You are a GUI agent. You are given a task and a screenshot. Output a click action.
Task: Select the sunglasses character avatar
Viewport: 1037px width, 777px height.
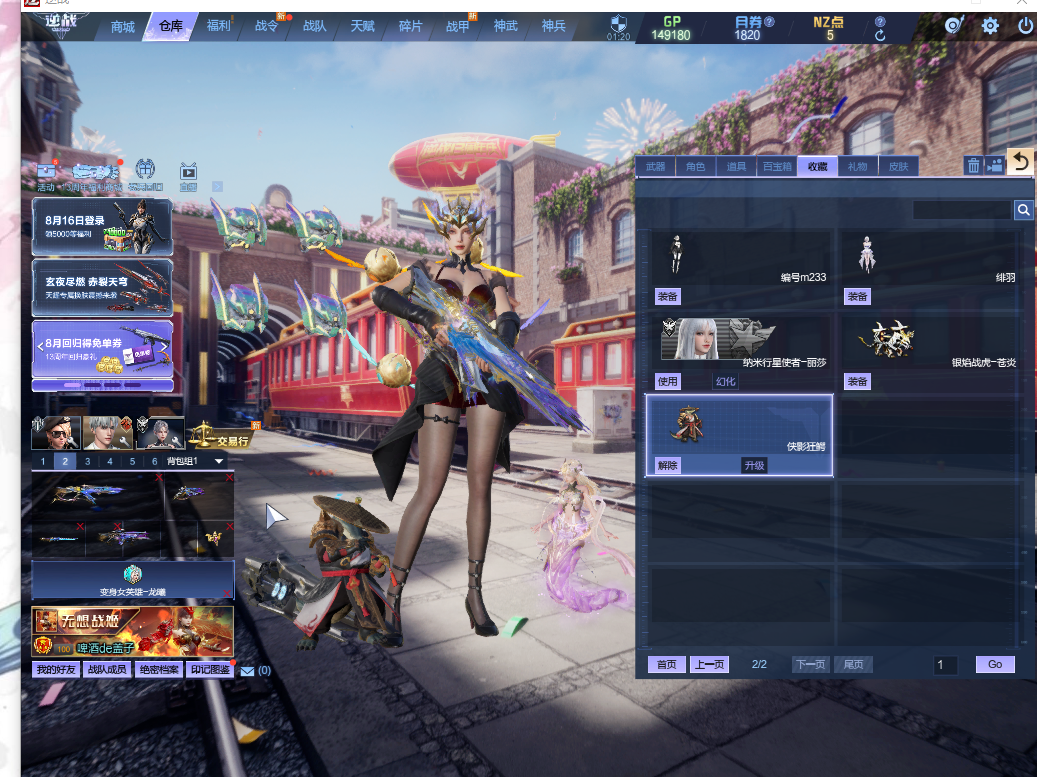pyautogui.click(x=56, y=432)
